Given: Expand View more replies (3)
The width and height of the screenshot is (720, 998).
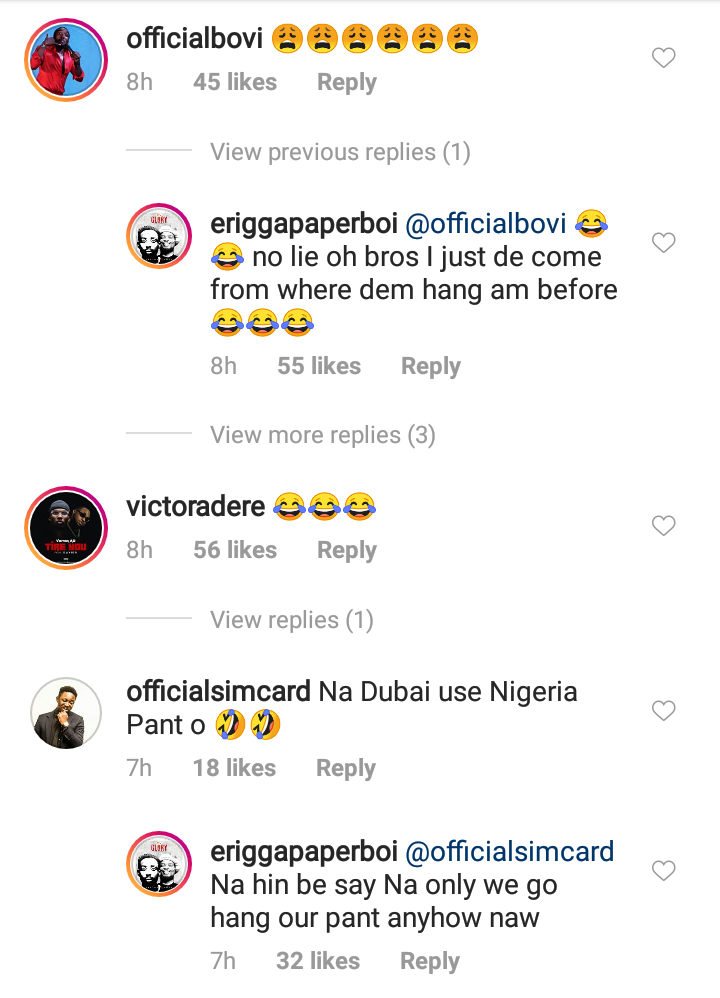Looking at the screenshot, I should 322,435.
